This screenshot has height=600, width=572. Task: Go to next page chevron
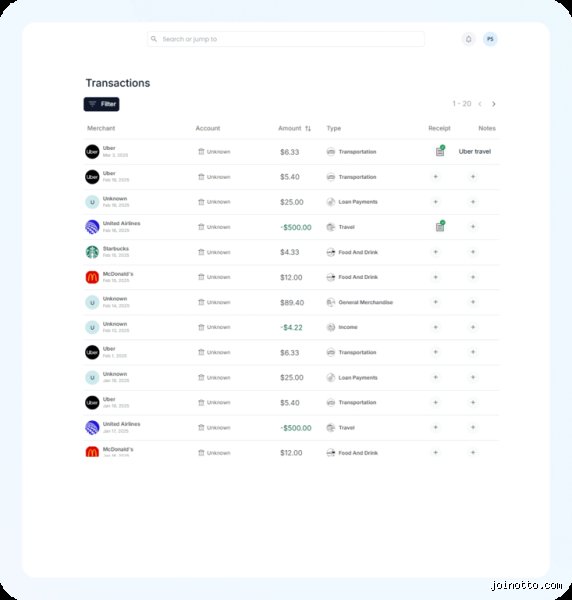point(494,104)
